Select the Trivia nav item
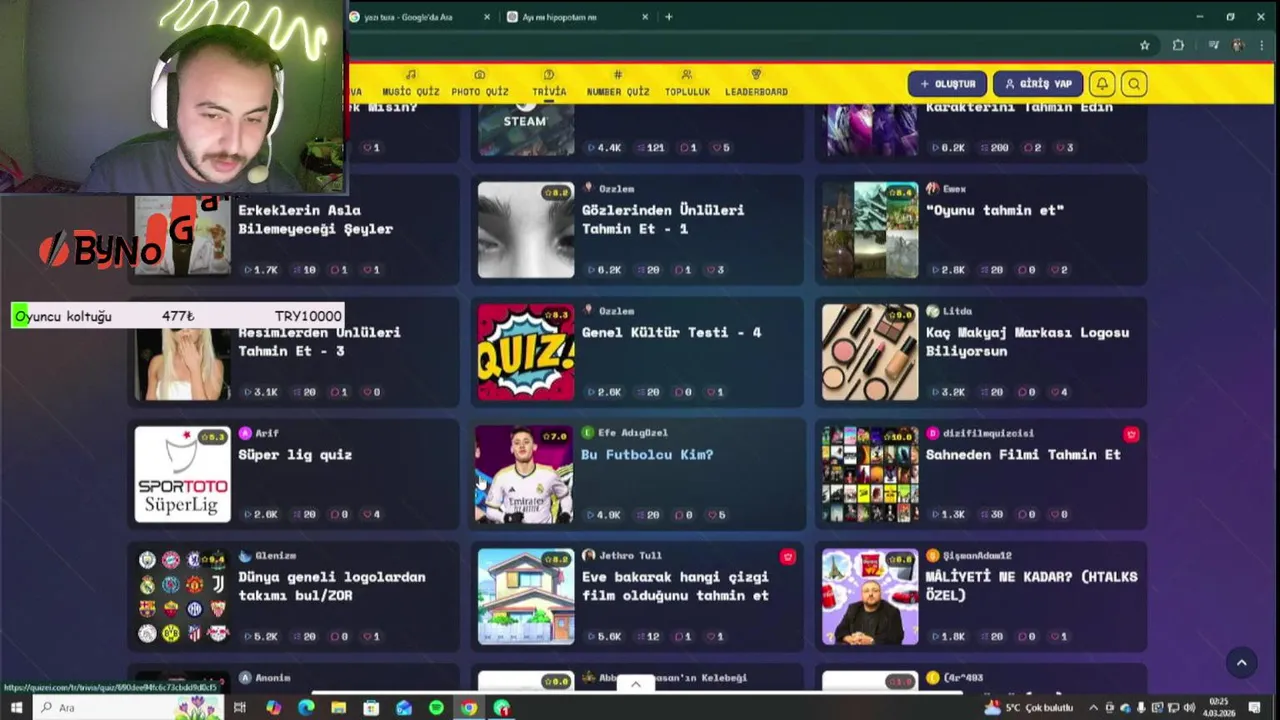This screenshot has height=720, width=1280. pos(549,83)
